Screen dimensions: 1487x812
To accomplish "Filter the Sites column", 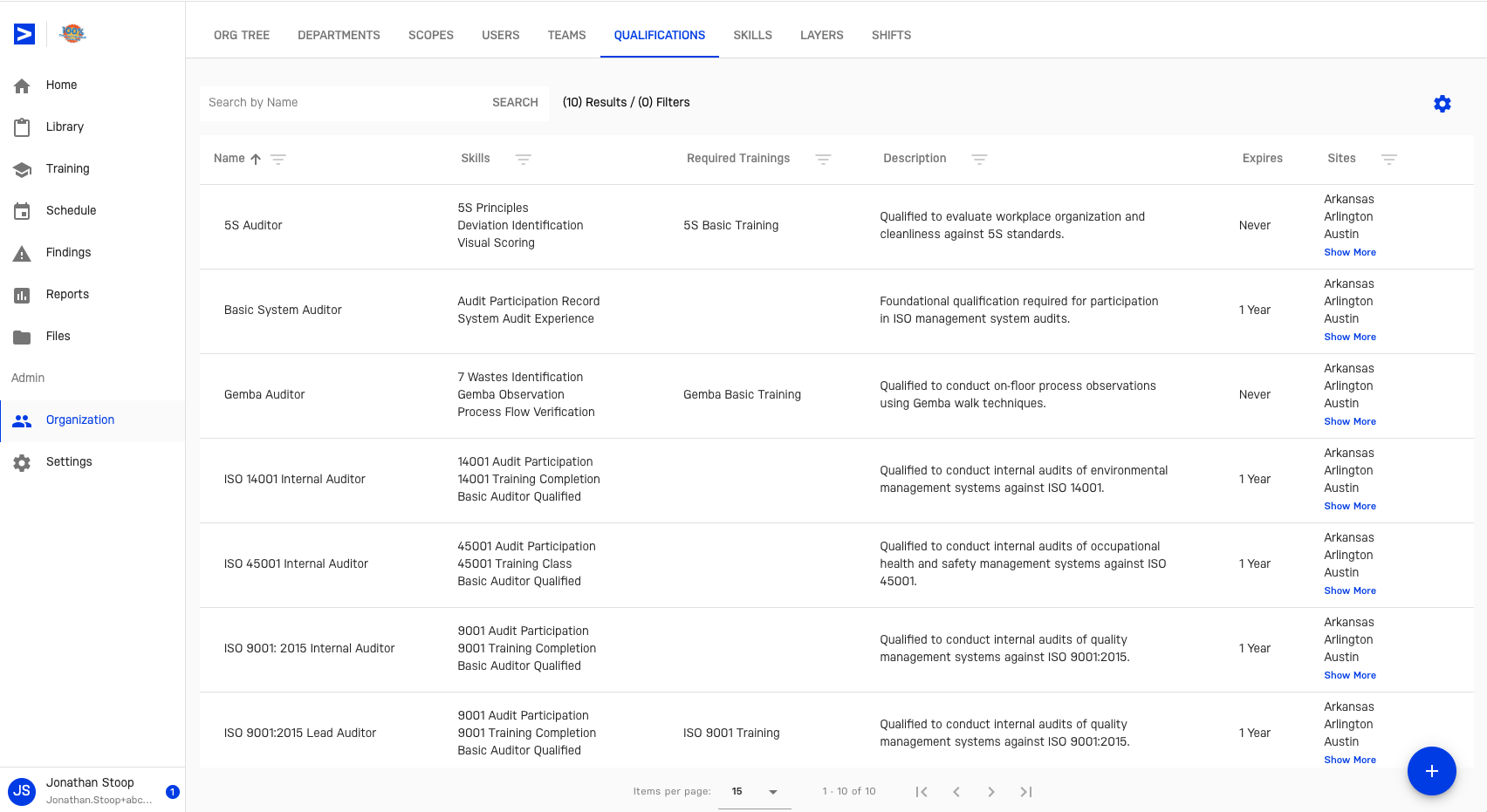I will point(1389,159).
